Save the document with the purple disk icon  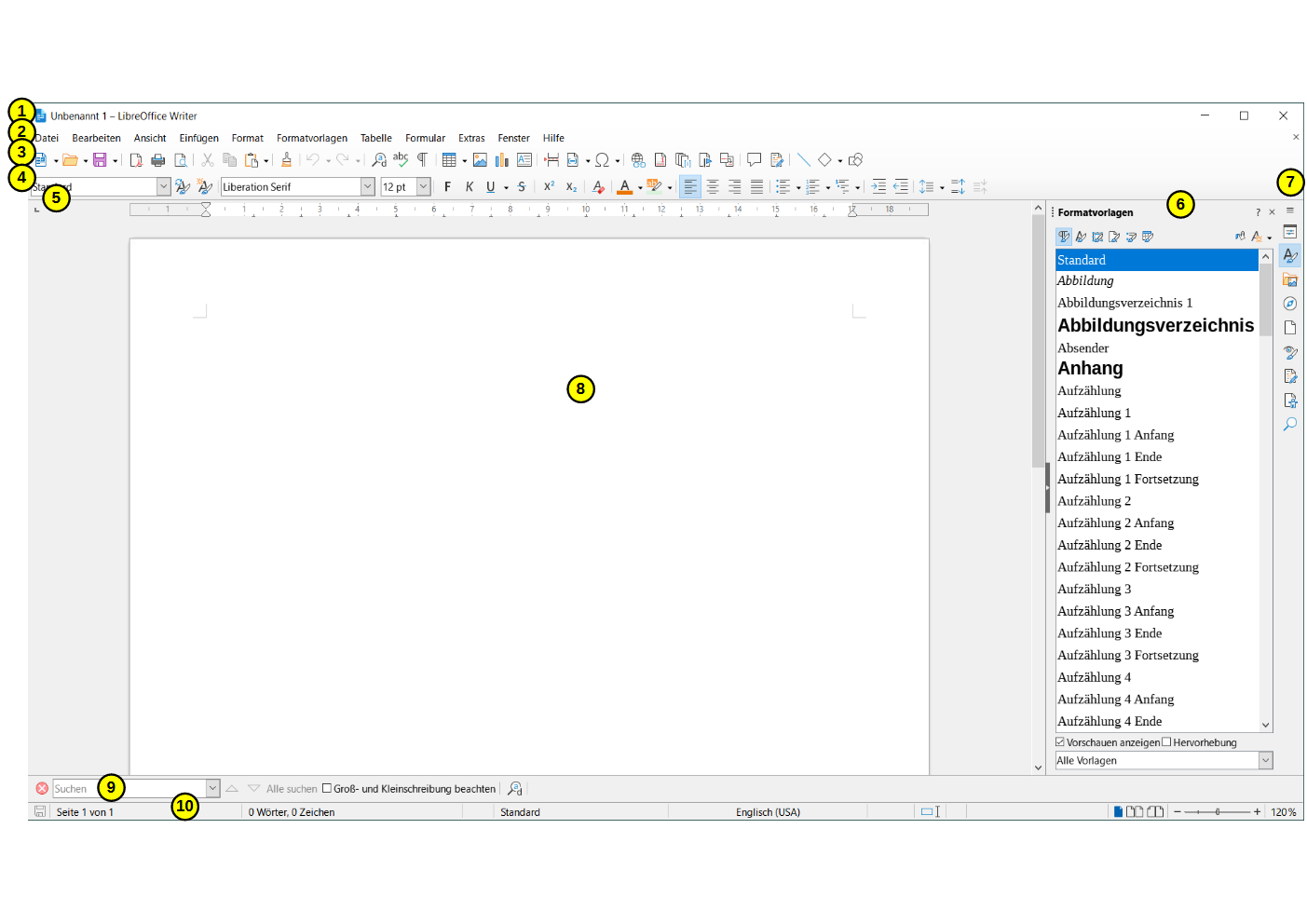coord(100,160)
